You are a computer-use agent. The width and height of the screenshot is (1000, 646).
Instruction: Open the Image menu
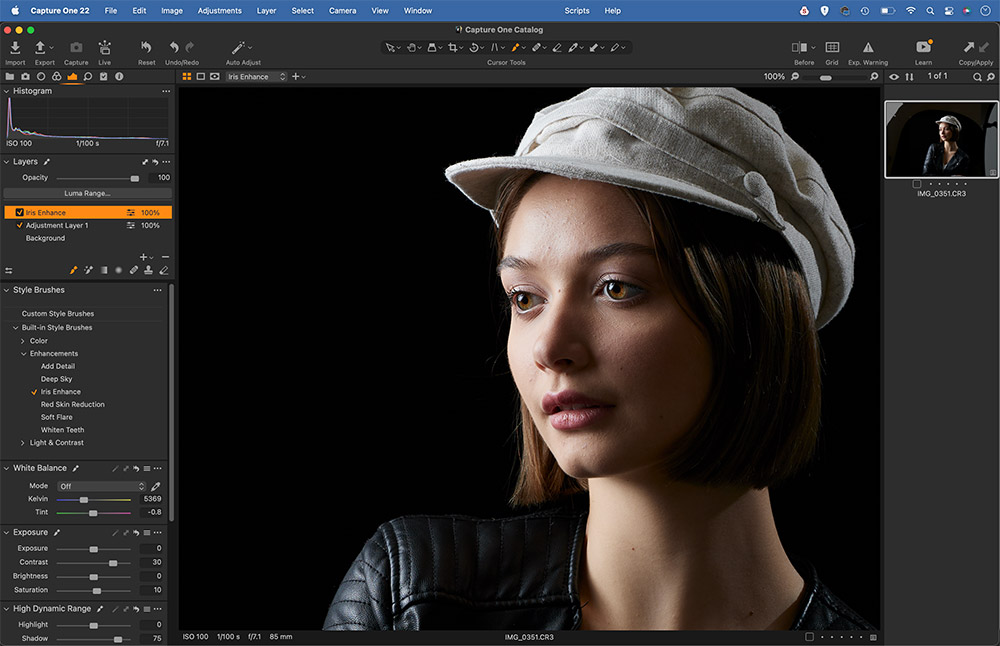tap(172, 11)
